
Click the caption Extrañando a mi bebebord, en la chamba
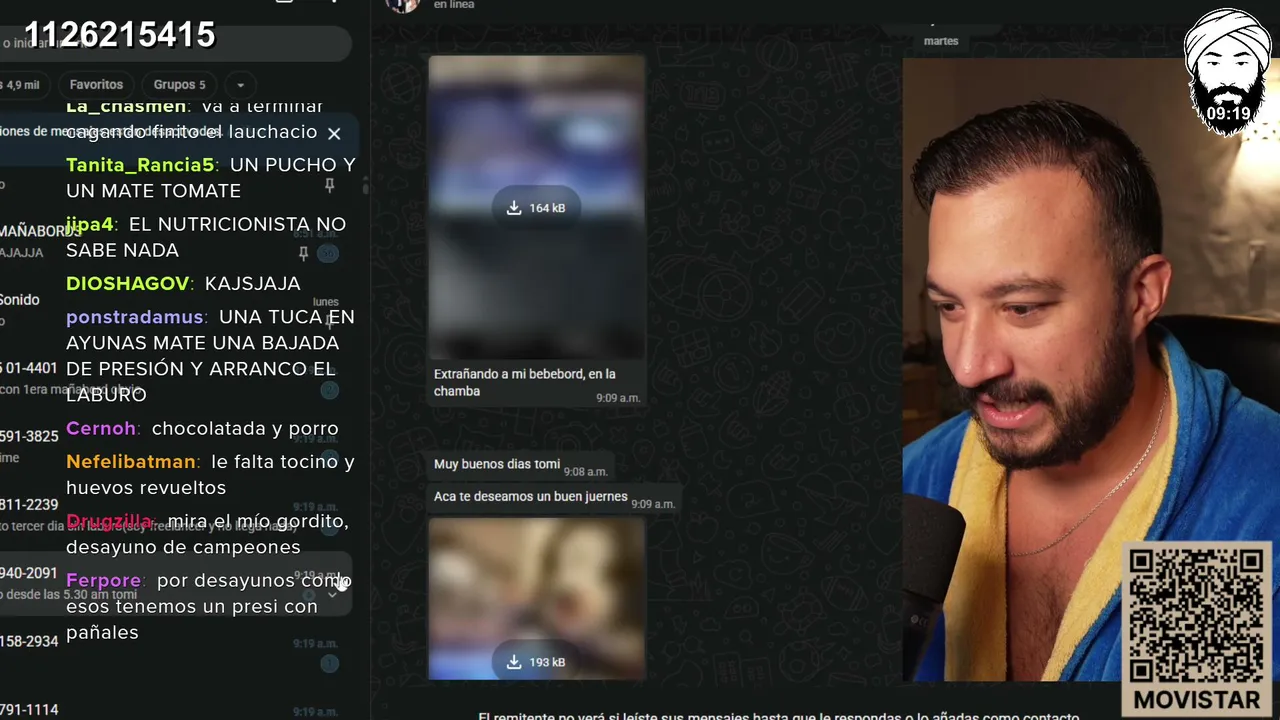tap(525, 382)
